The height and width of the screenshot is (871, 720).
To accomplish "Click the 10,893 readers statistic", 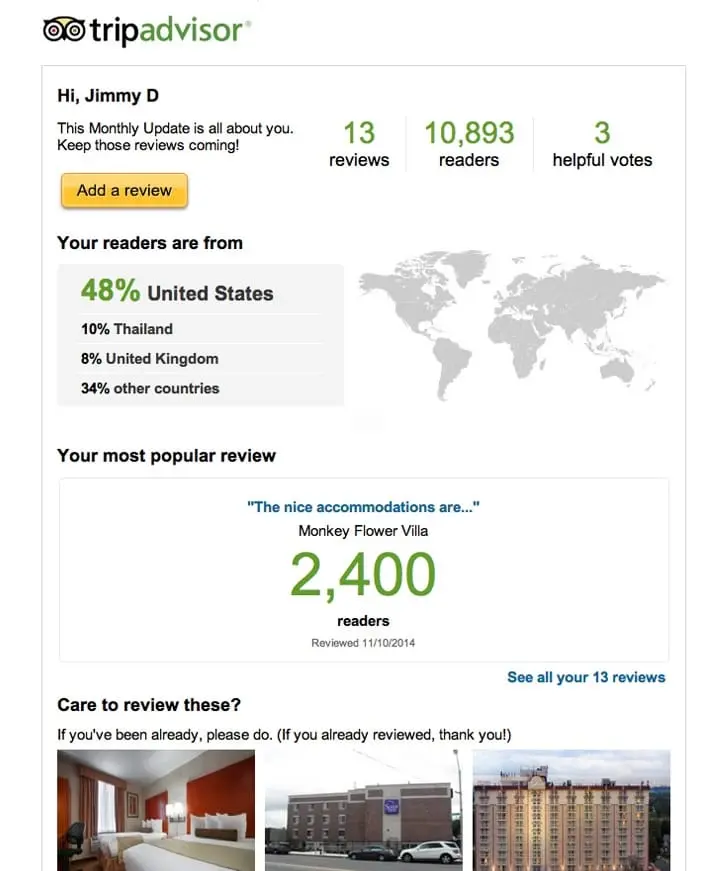I will [x=468, y=143].
